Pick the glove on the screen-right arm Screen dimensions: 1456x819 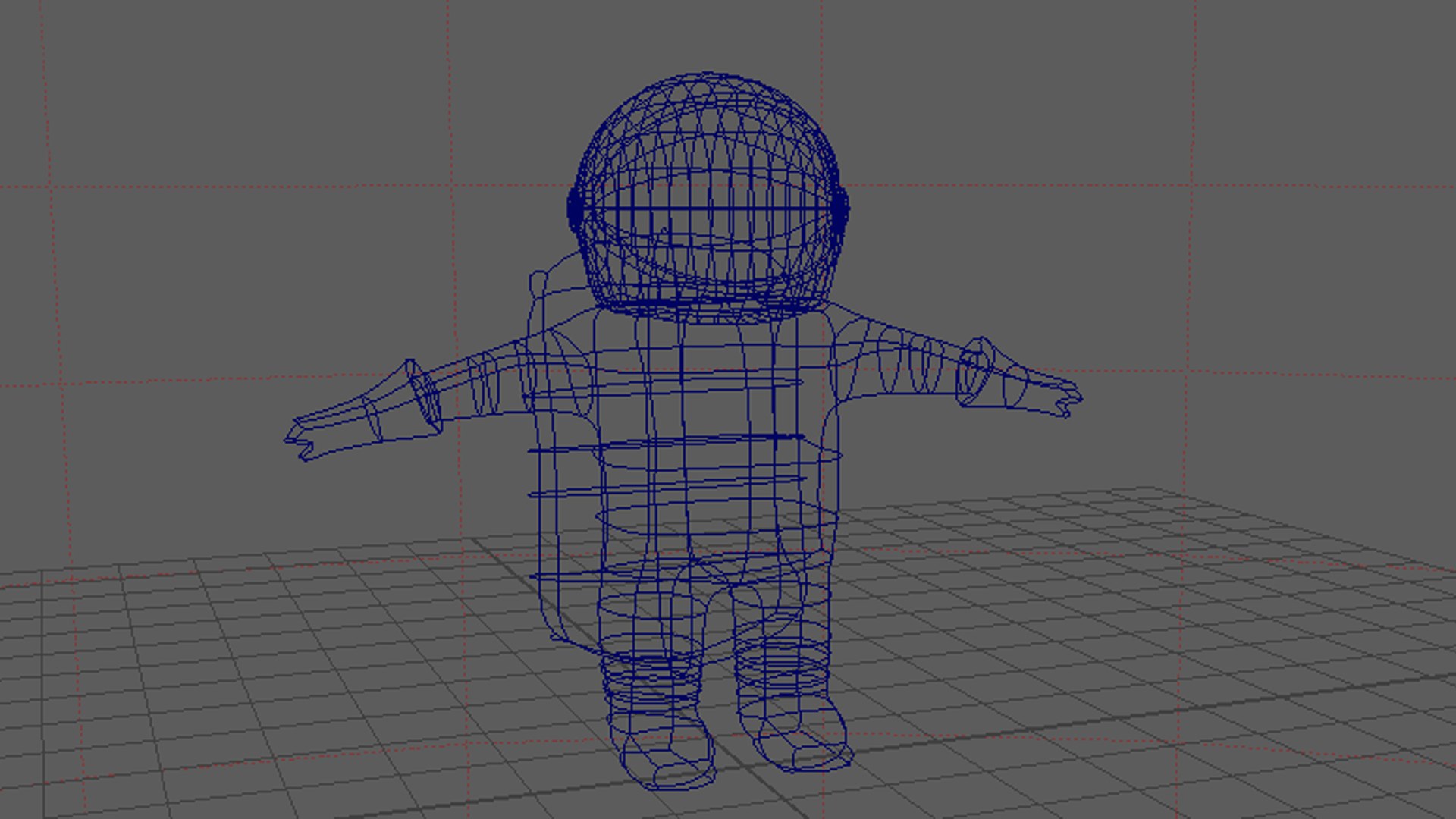(x=1019, y=378)
